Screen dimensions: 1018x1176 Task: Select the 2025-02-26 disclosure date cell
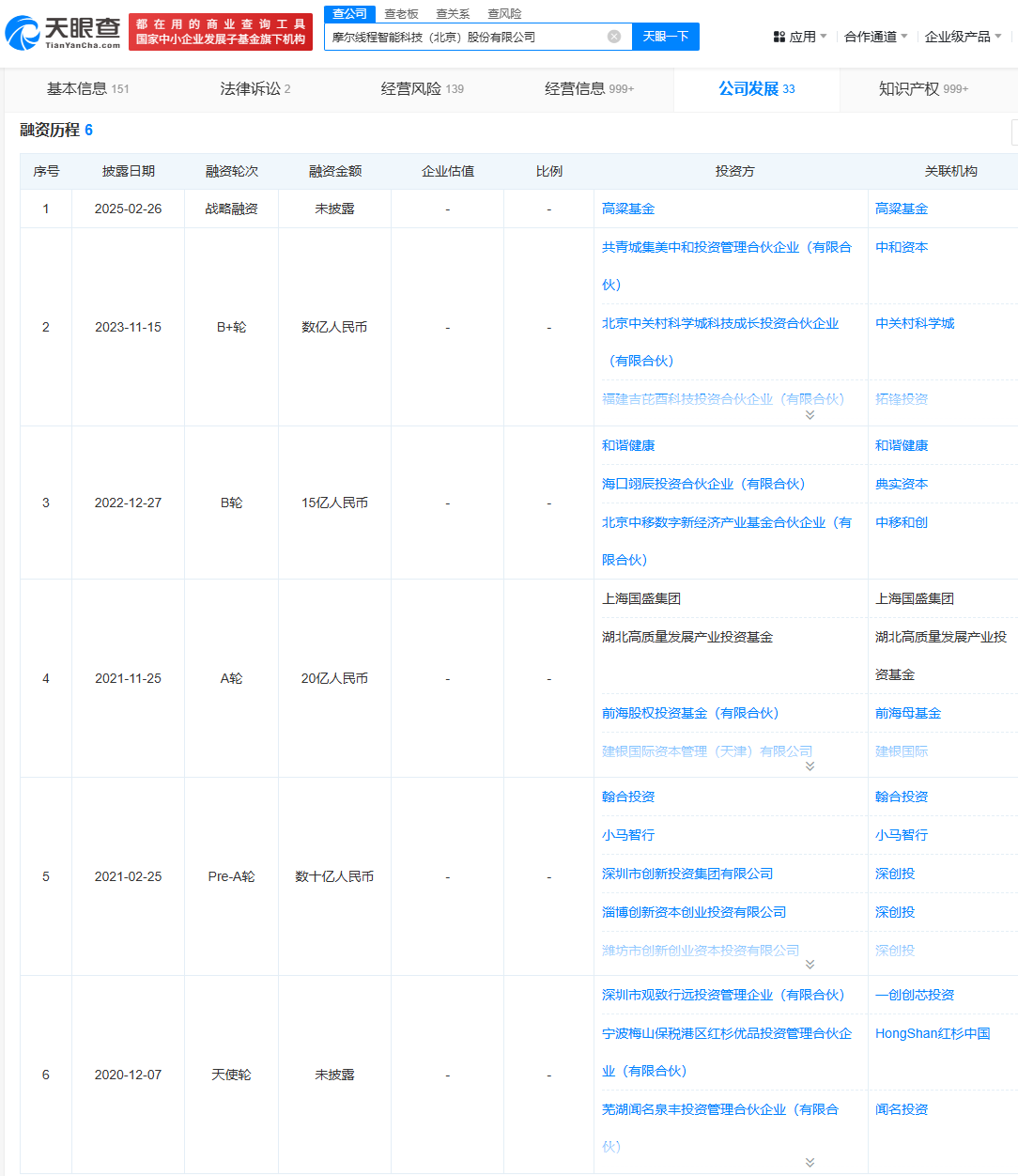tap(128, 209)
